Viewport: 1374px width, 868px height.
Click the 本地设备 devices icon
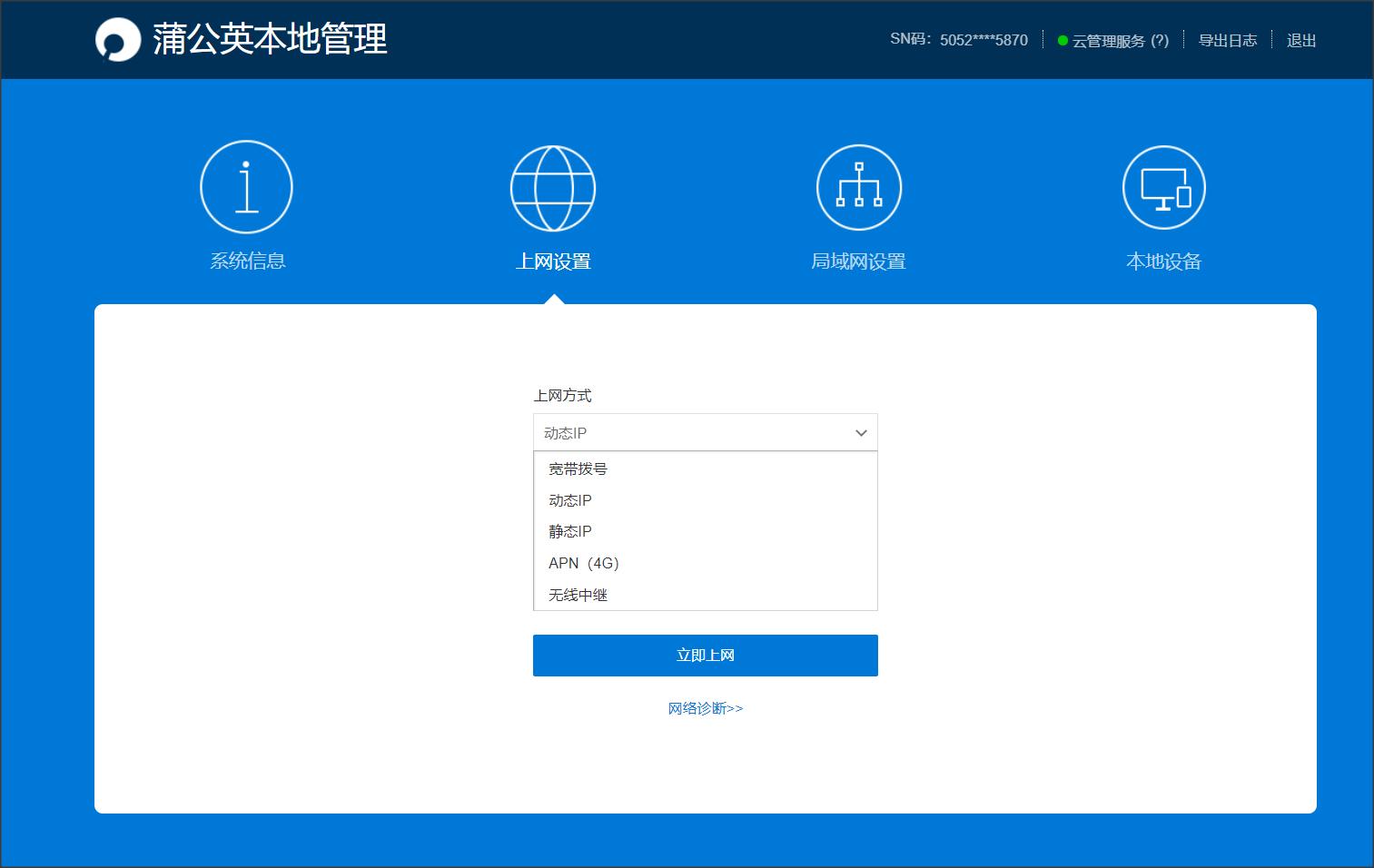coord(1164,186)
